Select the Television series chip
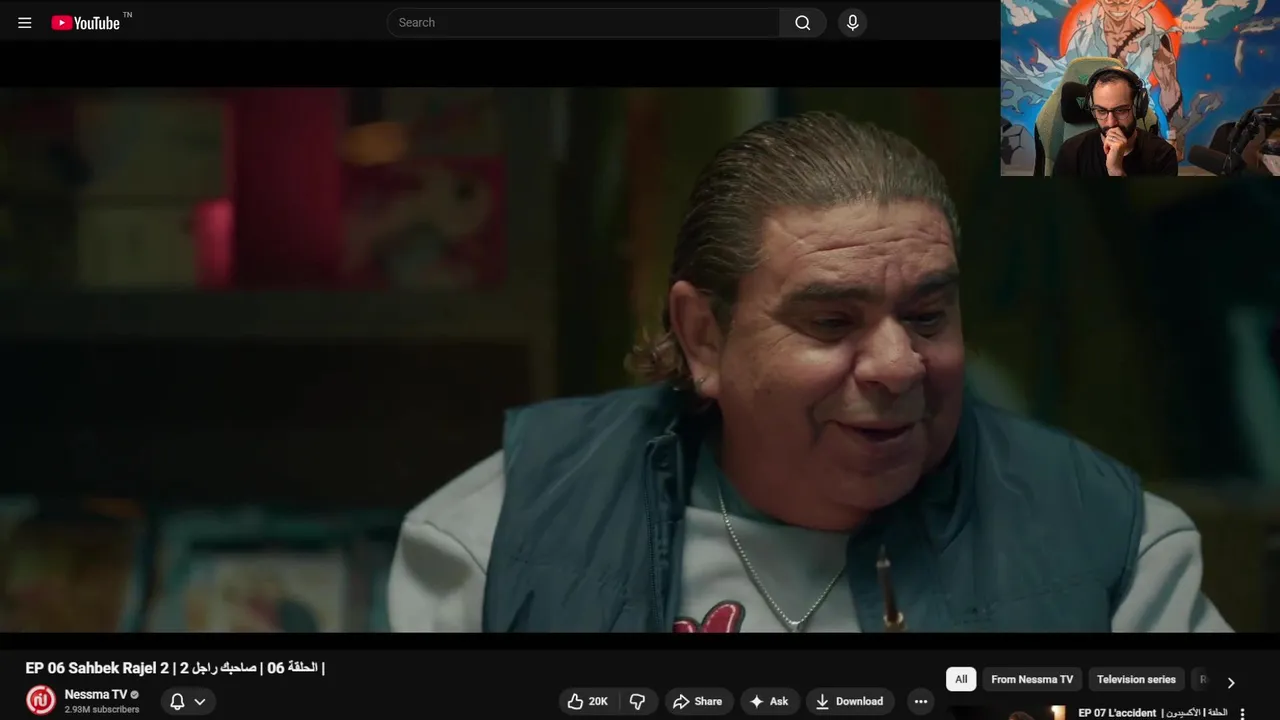Screen dimensions: 1280x720 [1136, 679]
